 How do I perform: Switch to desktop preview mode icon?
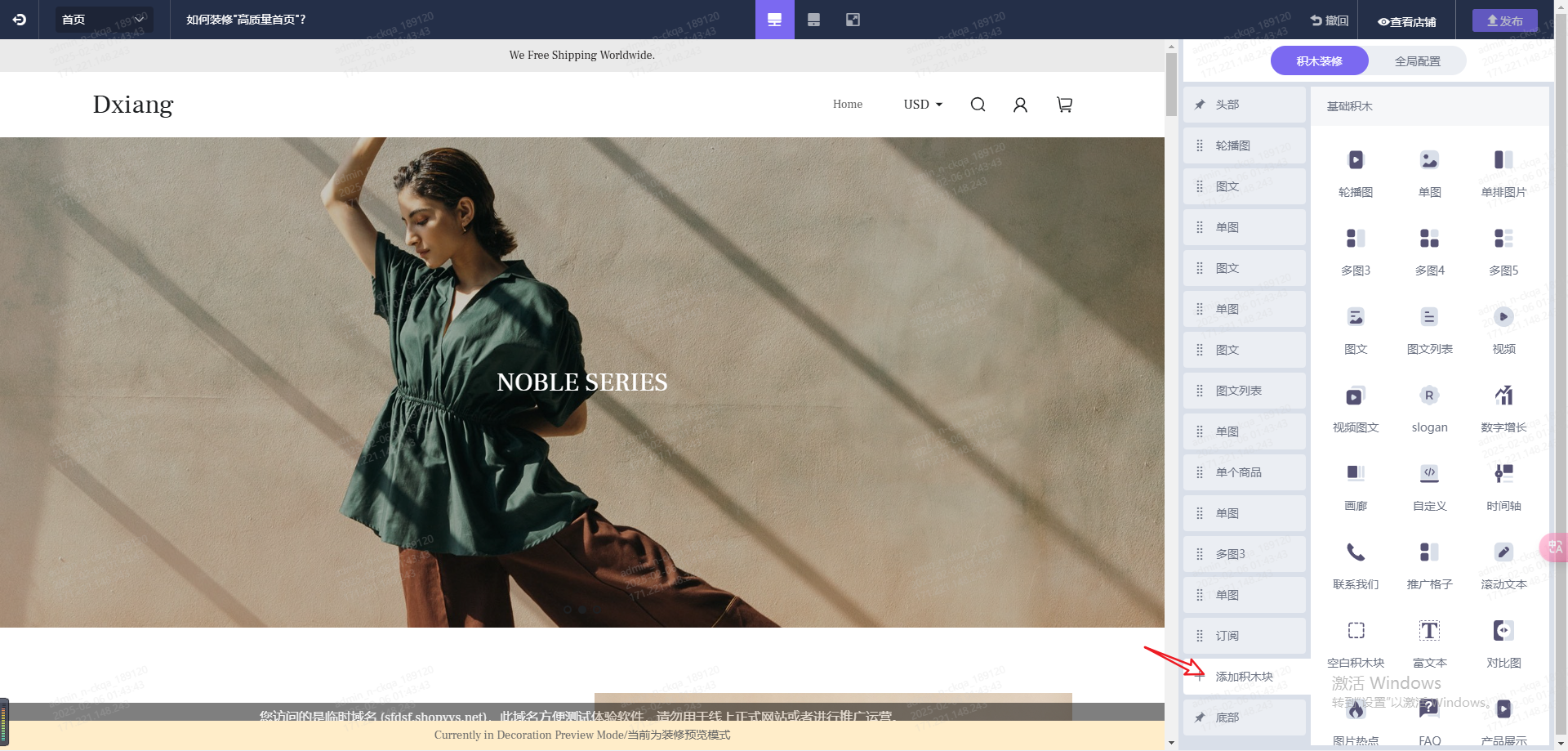[775, 20]
